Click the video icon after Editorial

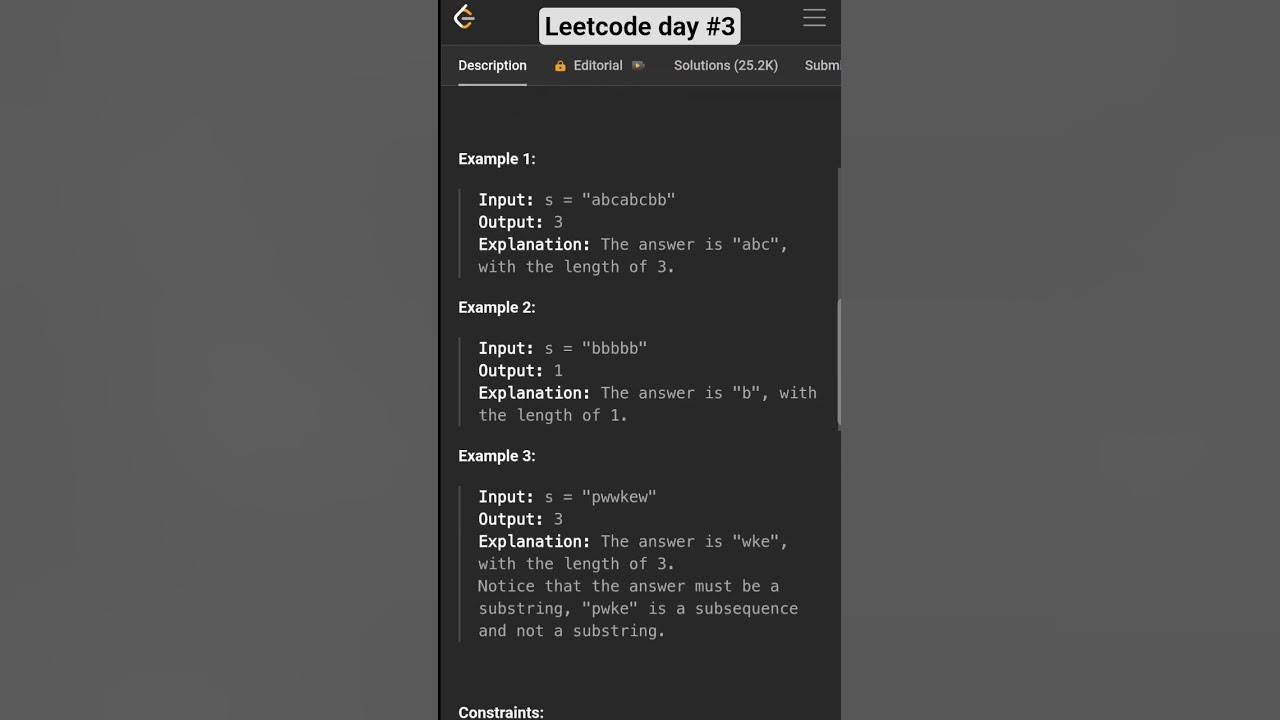[638, 66]
